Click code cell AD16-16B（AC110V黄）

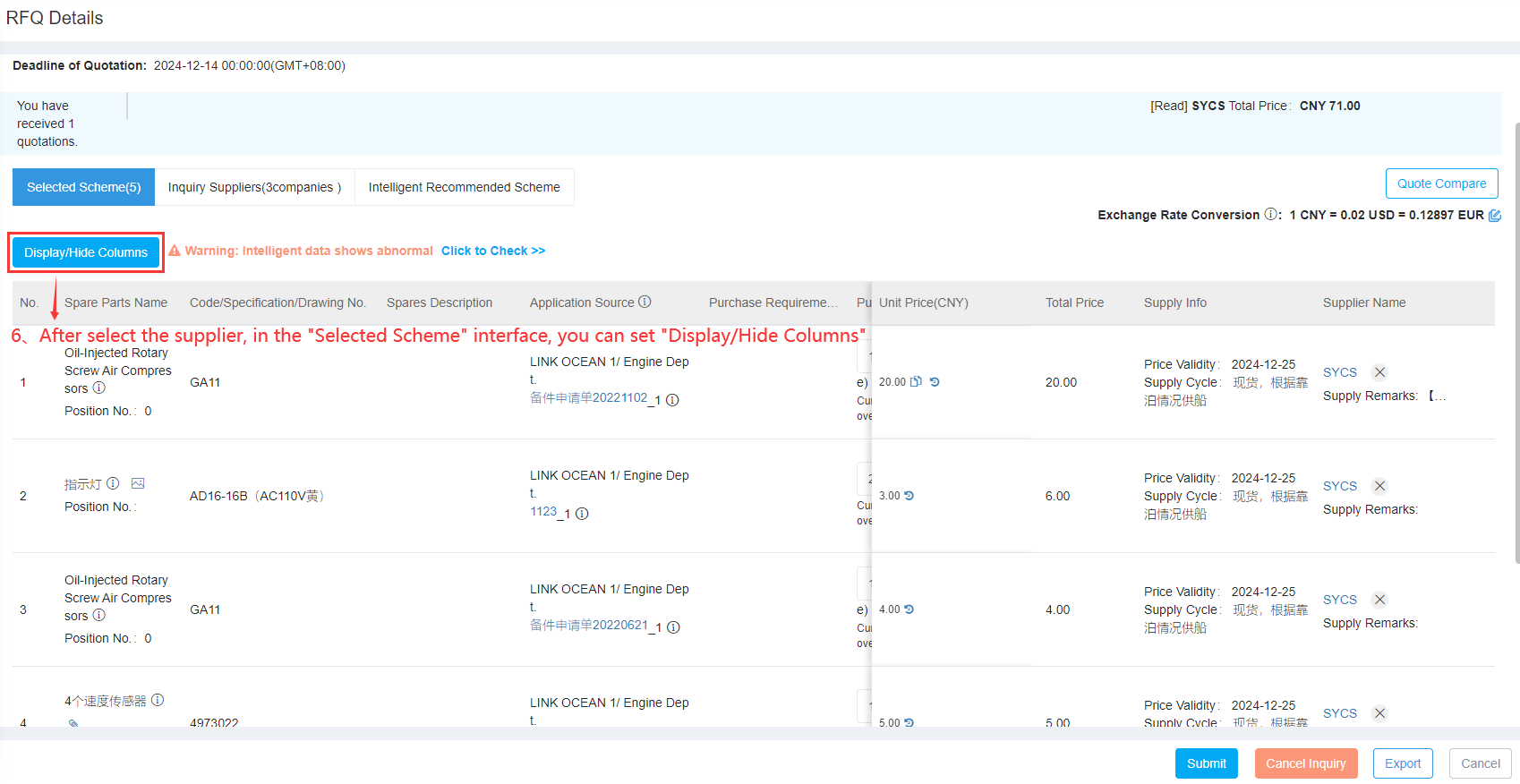(x=257, y=496)
